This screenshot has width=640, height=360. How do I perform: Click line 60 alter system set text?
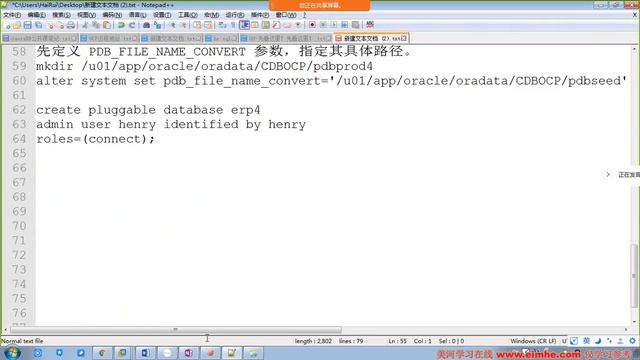(331, 81)
